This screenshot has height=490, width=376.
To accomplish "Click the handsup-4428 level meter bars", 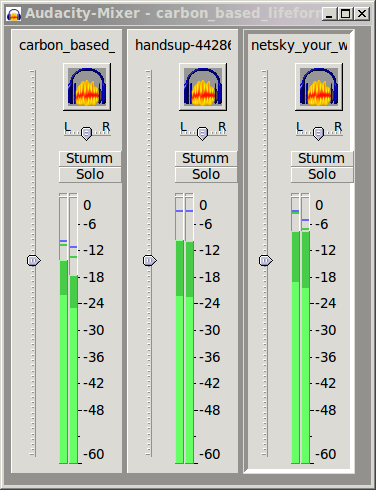I will (184, 328).
